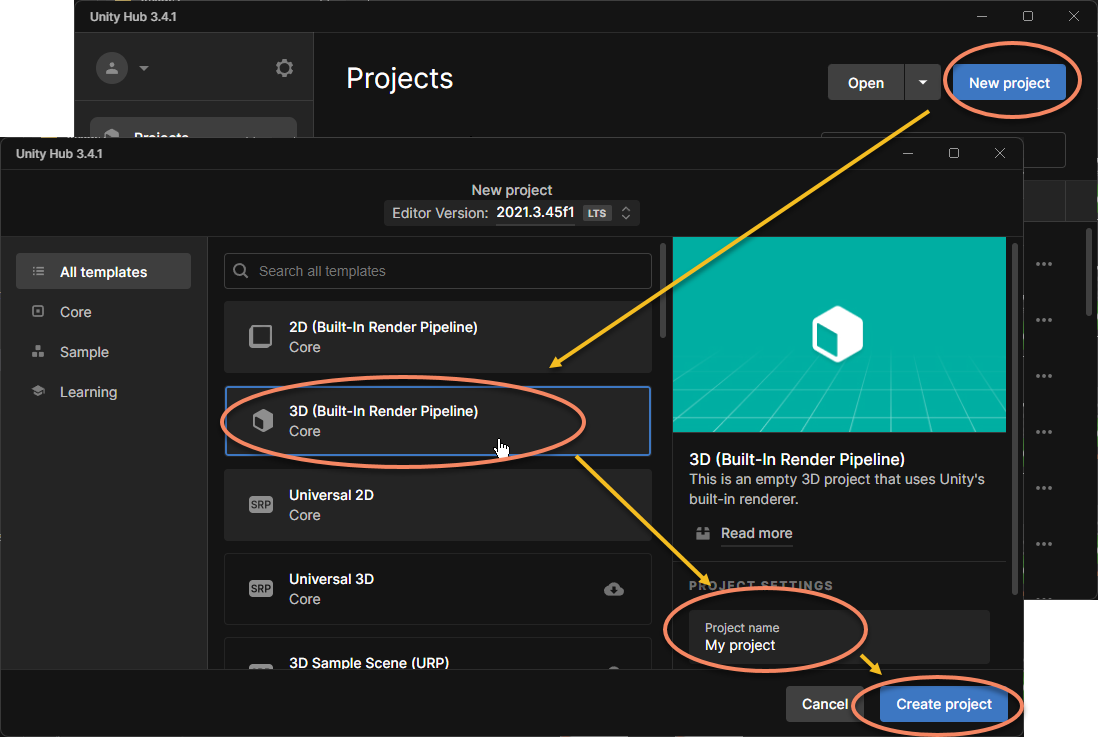The width and height of the screenshot is (1098, 737).
Task: Expand the dropdown arrow beside Open button
Action: tap(921, 83)
